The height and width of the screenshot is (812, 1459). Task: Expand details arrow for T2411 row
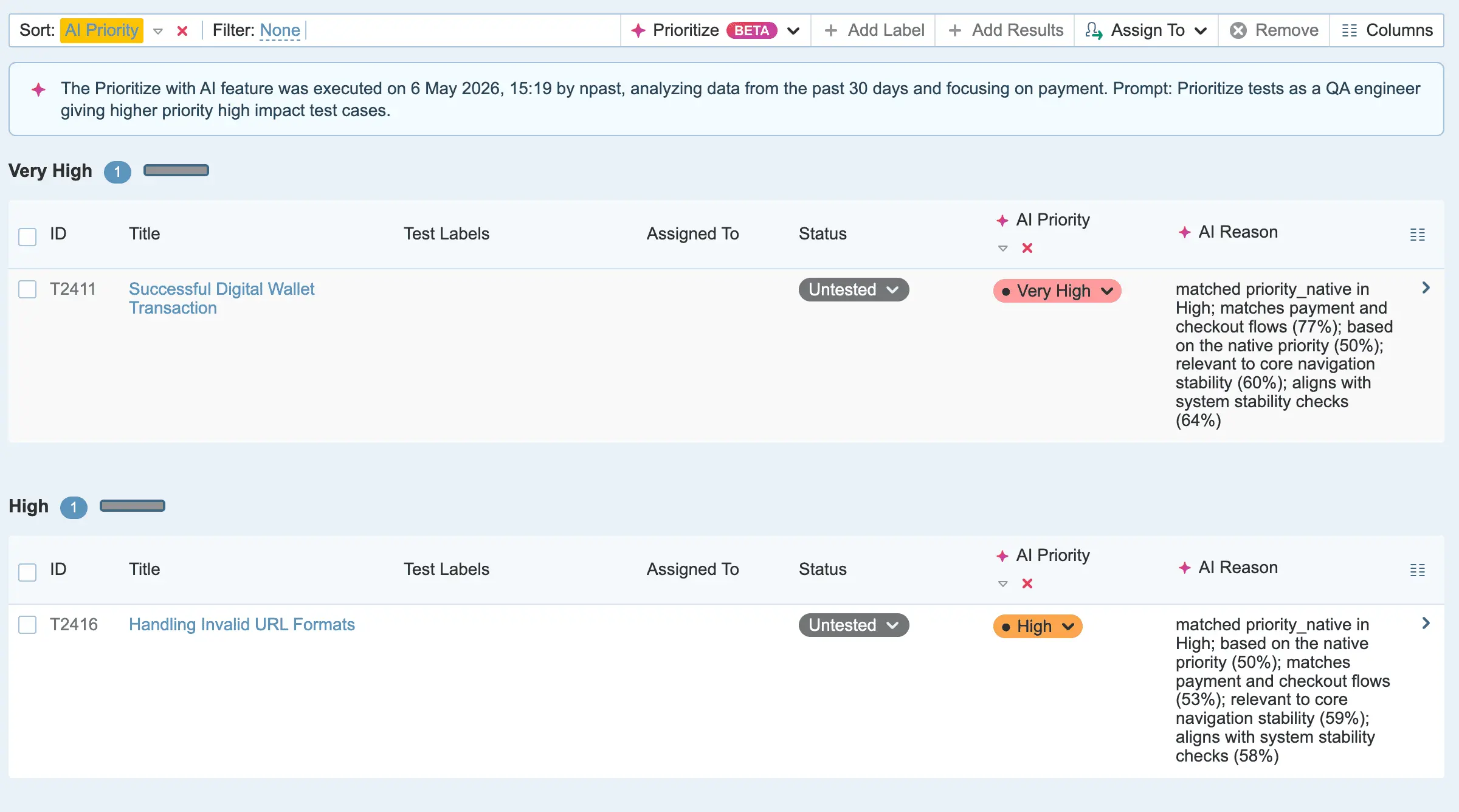tap(1426, 288)
